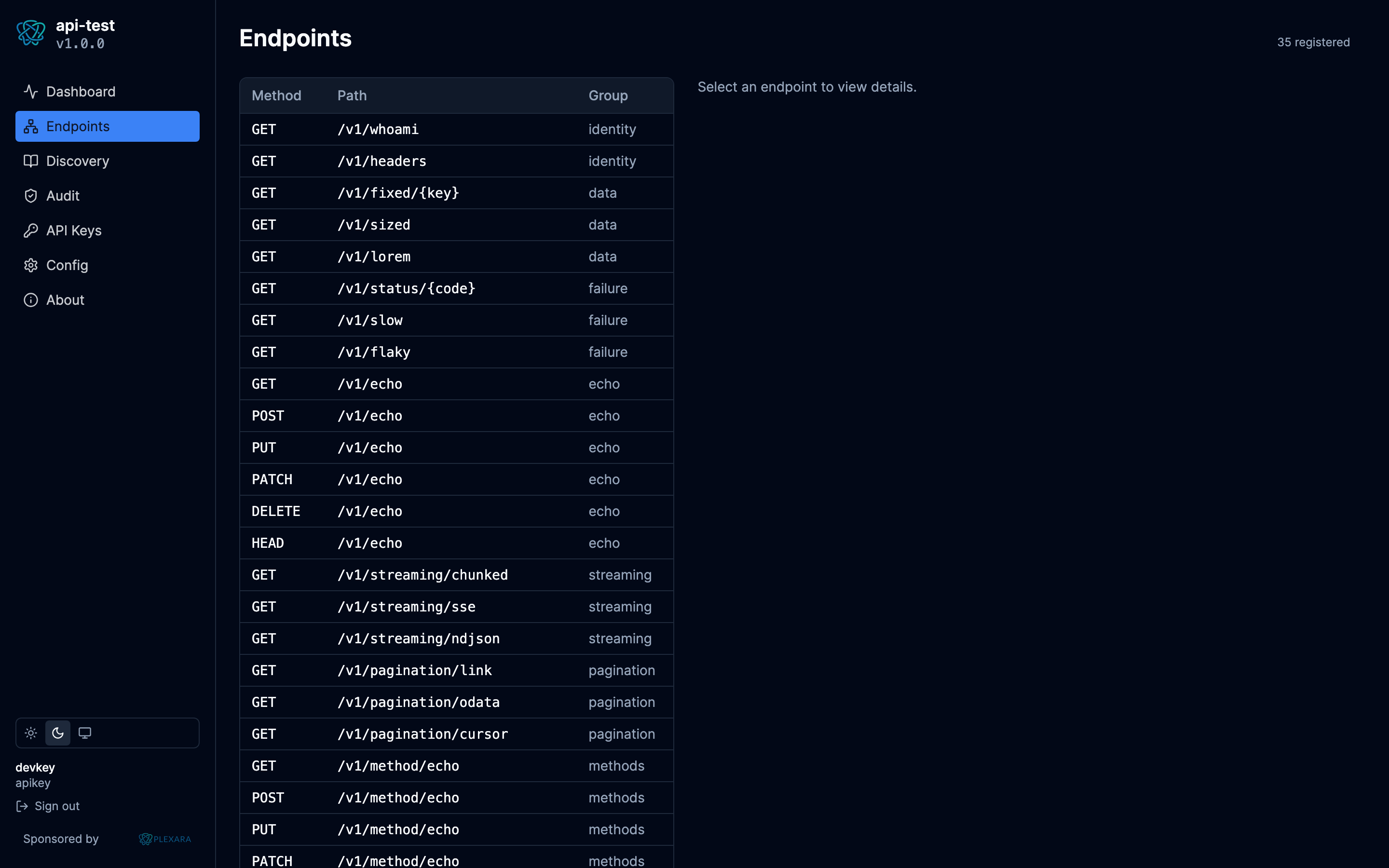The width and height of the screenshot is (1389, 868).
Task: Click the Sign out arrow icon
Action: (x=22, y=807)
